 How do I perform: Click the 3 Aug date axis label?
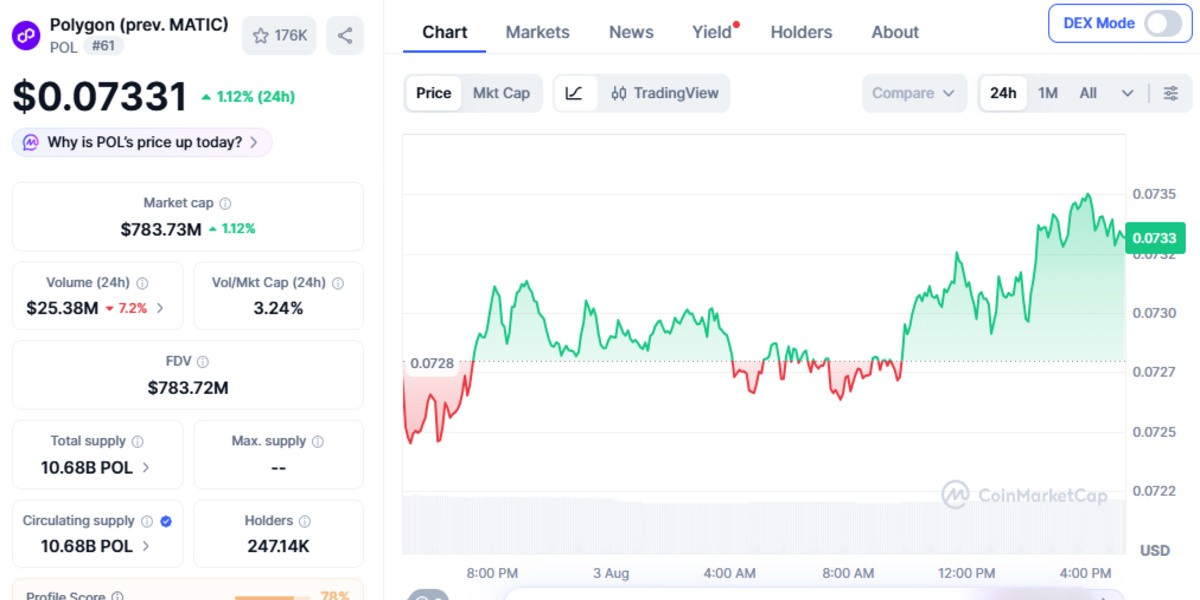click(611, 573)
